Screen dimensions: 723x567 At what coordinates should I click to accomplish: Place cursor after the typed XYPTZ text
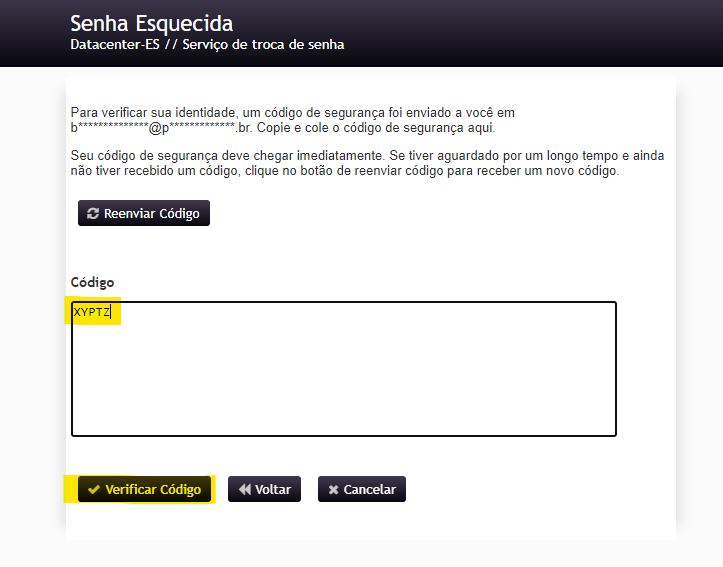coord(113,313)
